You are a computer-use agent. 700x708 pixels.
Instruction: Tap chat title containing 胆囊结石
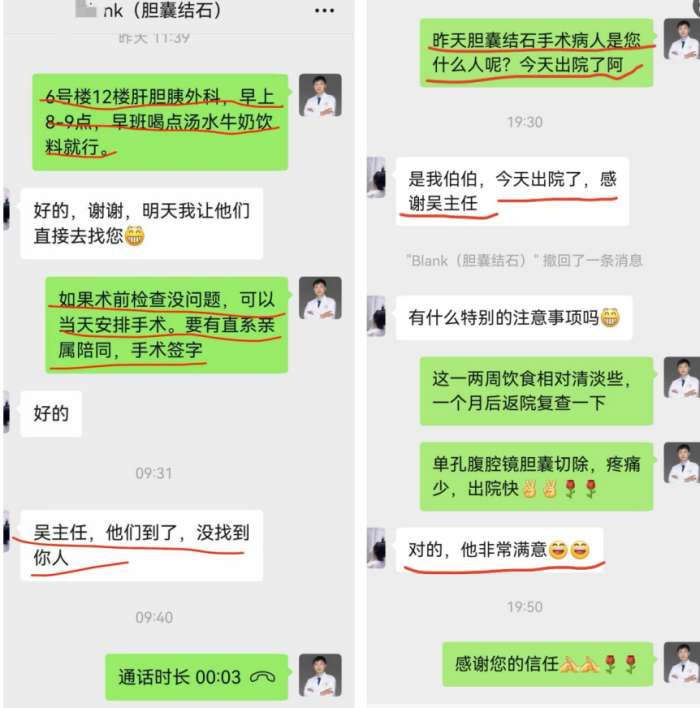point(163,10)
